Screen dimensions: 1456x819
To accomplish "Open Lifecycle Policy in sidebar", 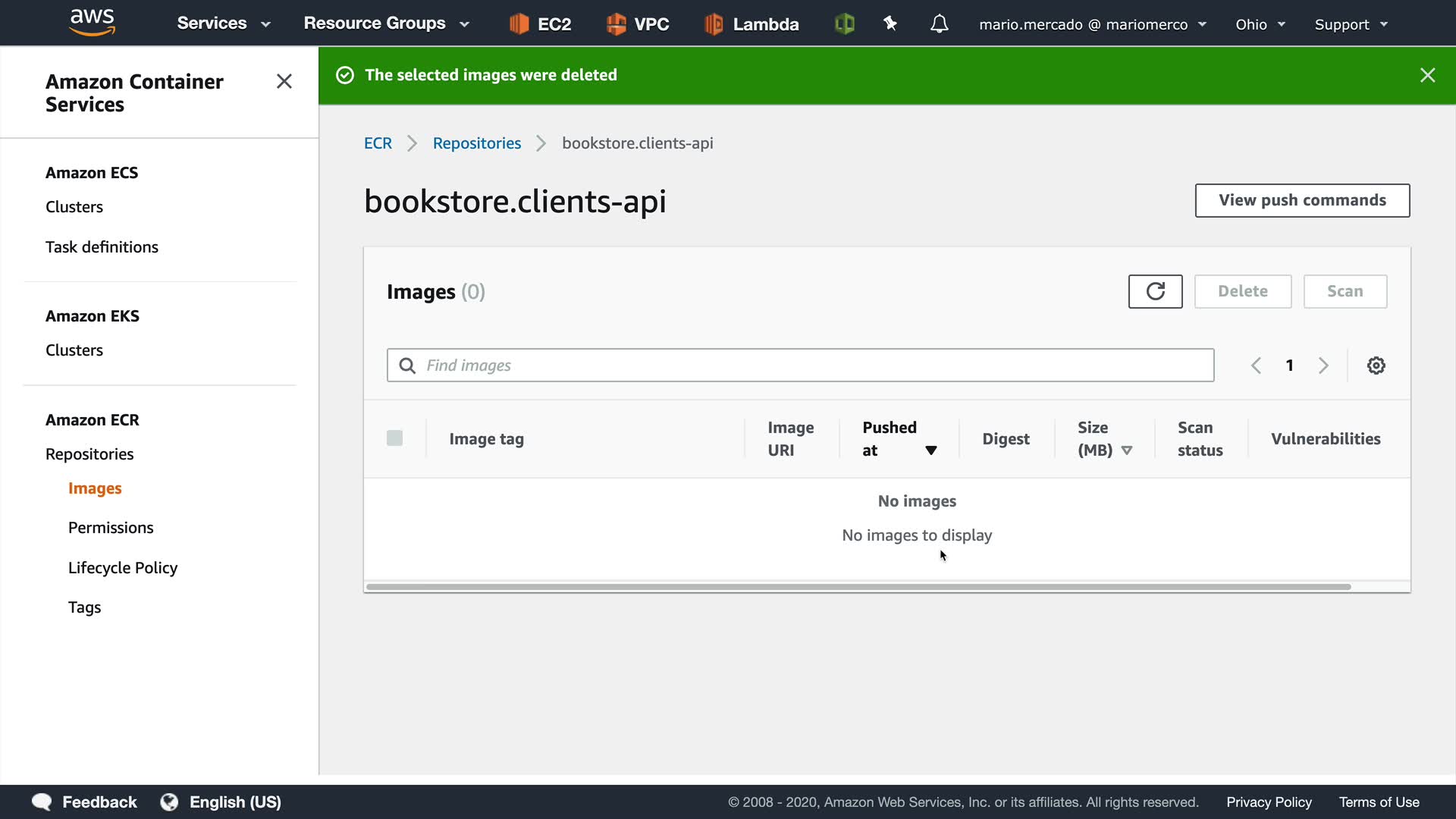I will click(123, 568).
